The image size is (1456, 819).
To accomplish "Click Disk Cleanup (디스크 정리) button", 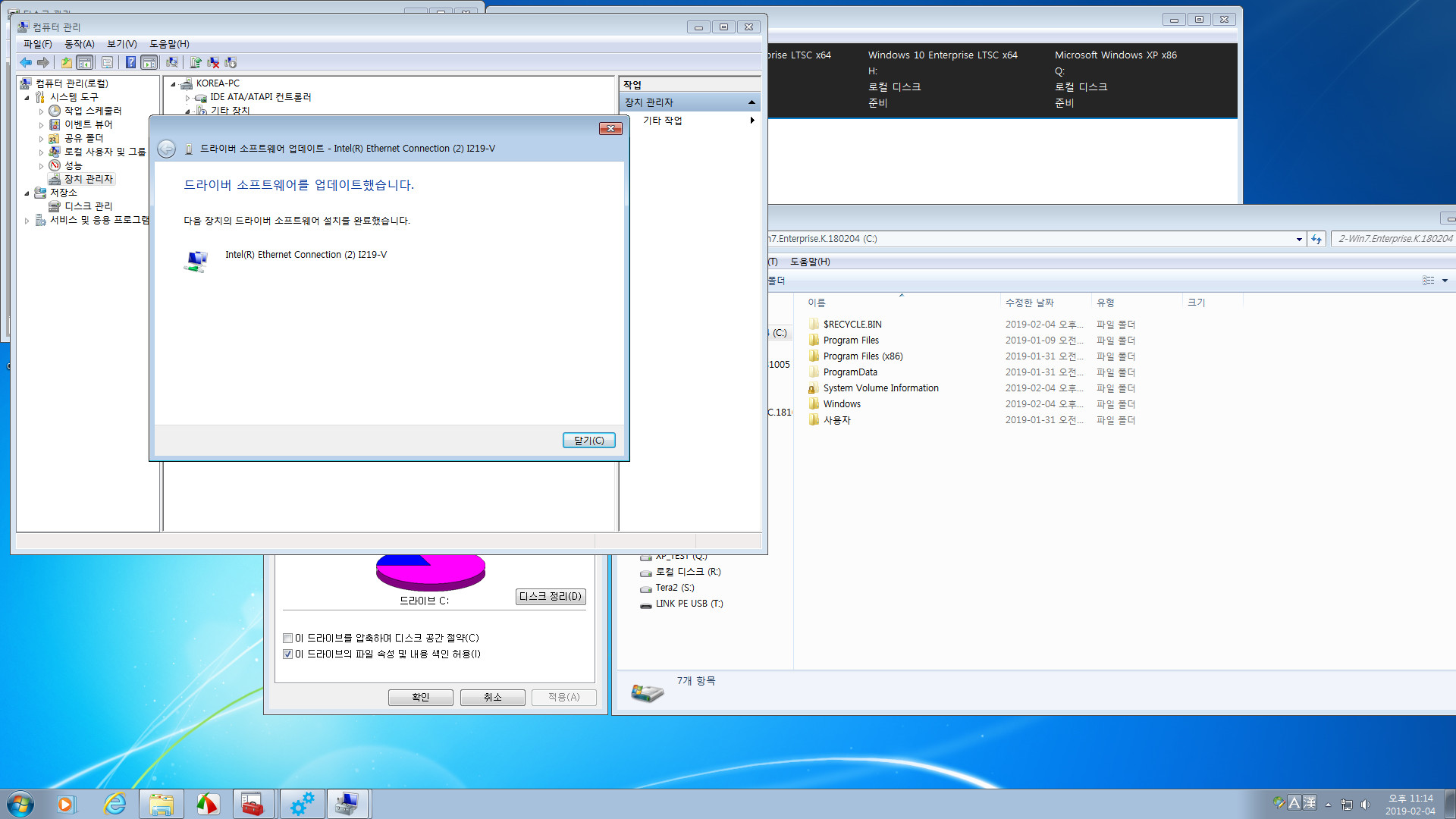I will pos(551,597).
